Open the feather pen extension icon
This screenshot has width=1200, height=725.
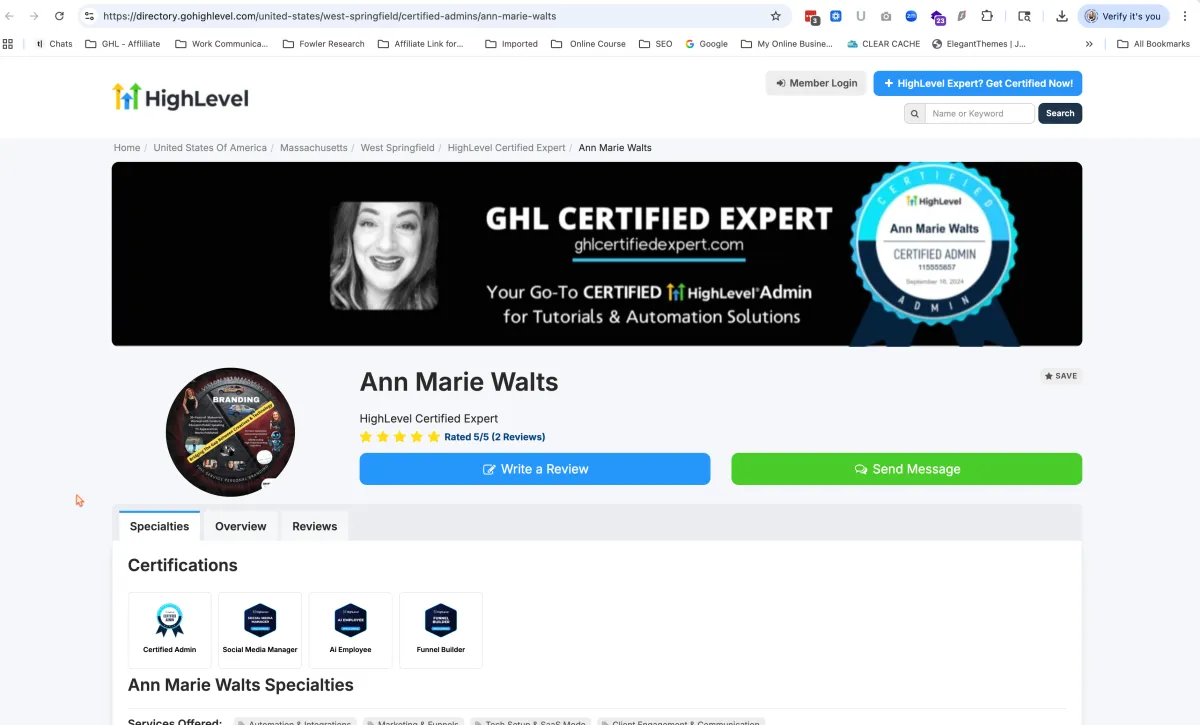click(x=962, y=16)
